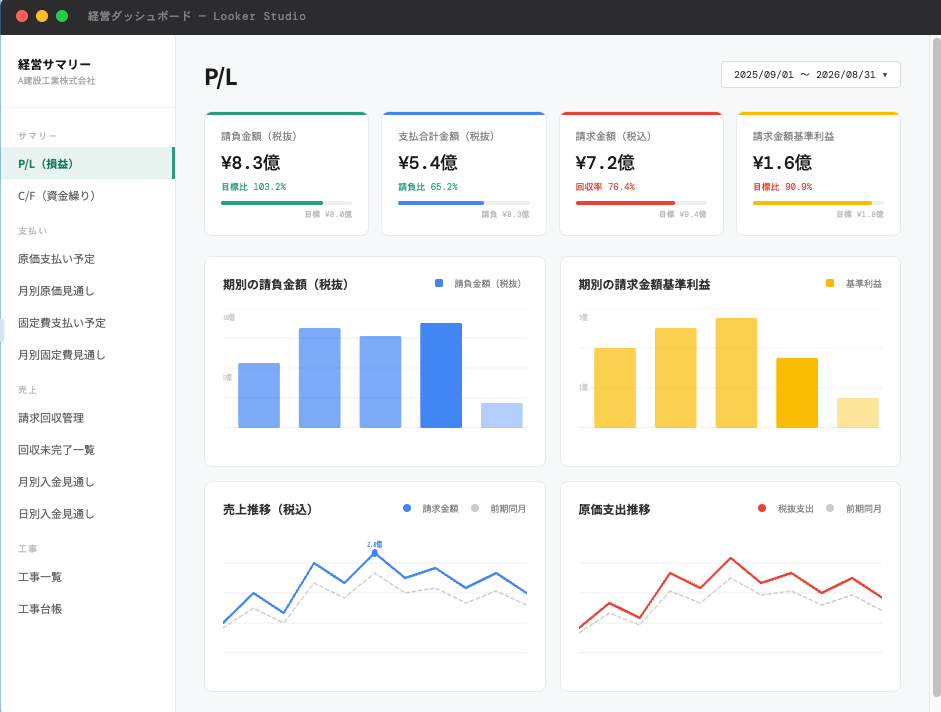This screenshot has height=712, width=941.
Task: Click the tallest dark blue bar in 期別の請負金額
Action: tap(441, 375)
